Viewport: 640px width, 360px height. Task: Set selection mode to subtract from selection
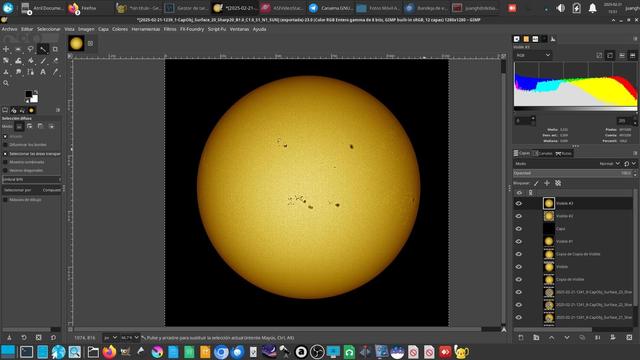tap(40, 127)
